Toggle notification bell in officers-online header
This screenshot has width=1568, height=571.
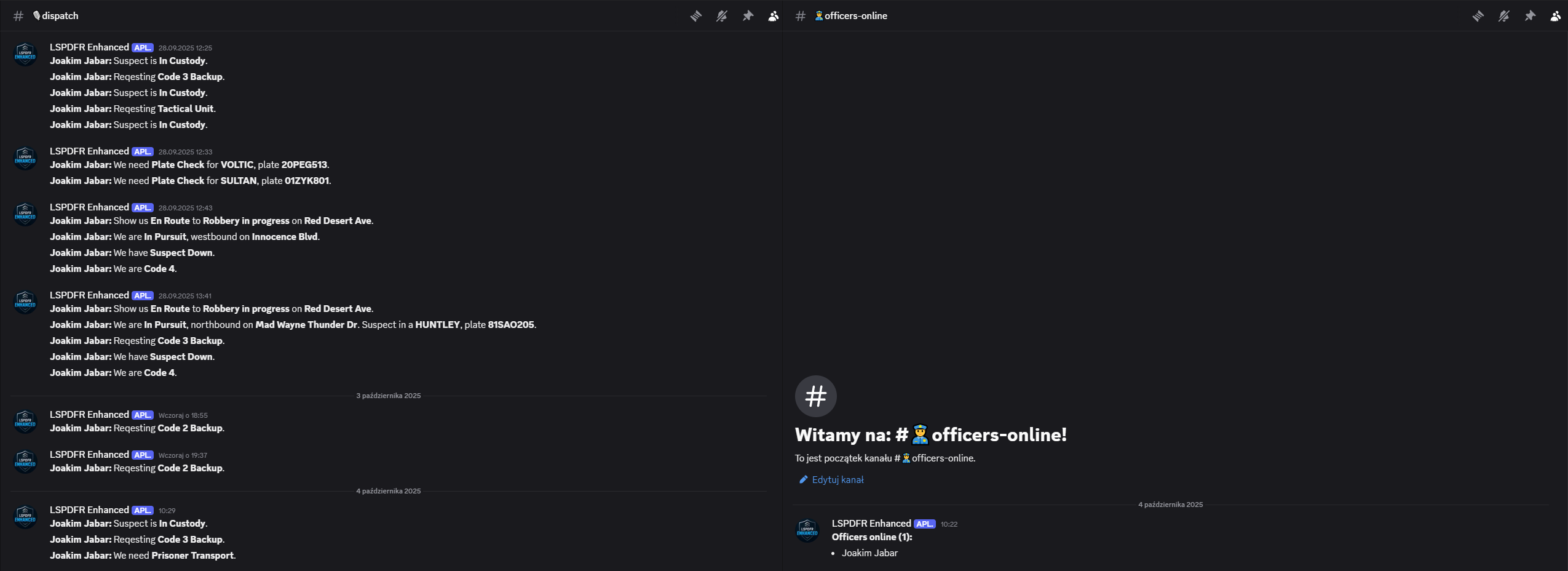(x=1504, y=16)
